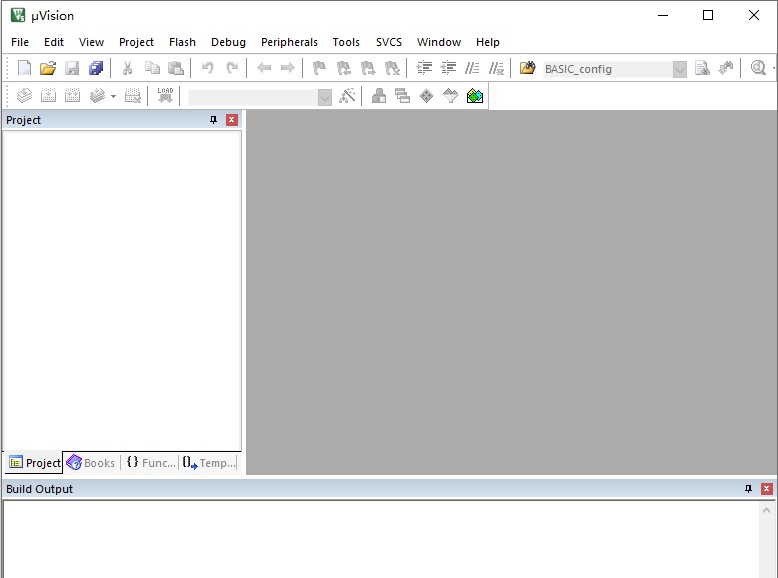Click File Extensions, Books and Environment icon

379,95
